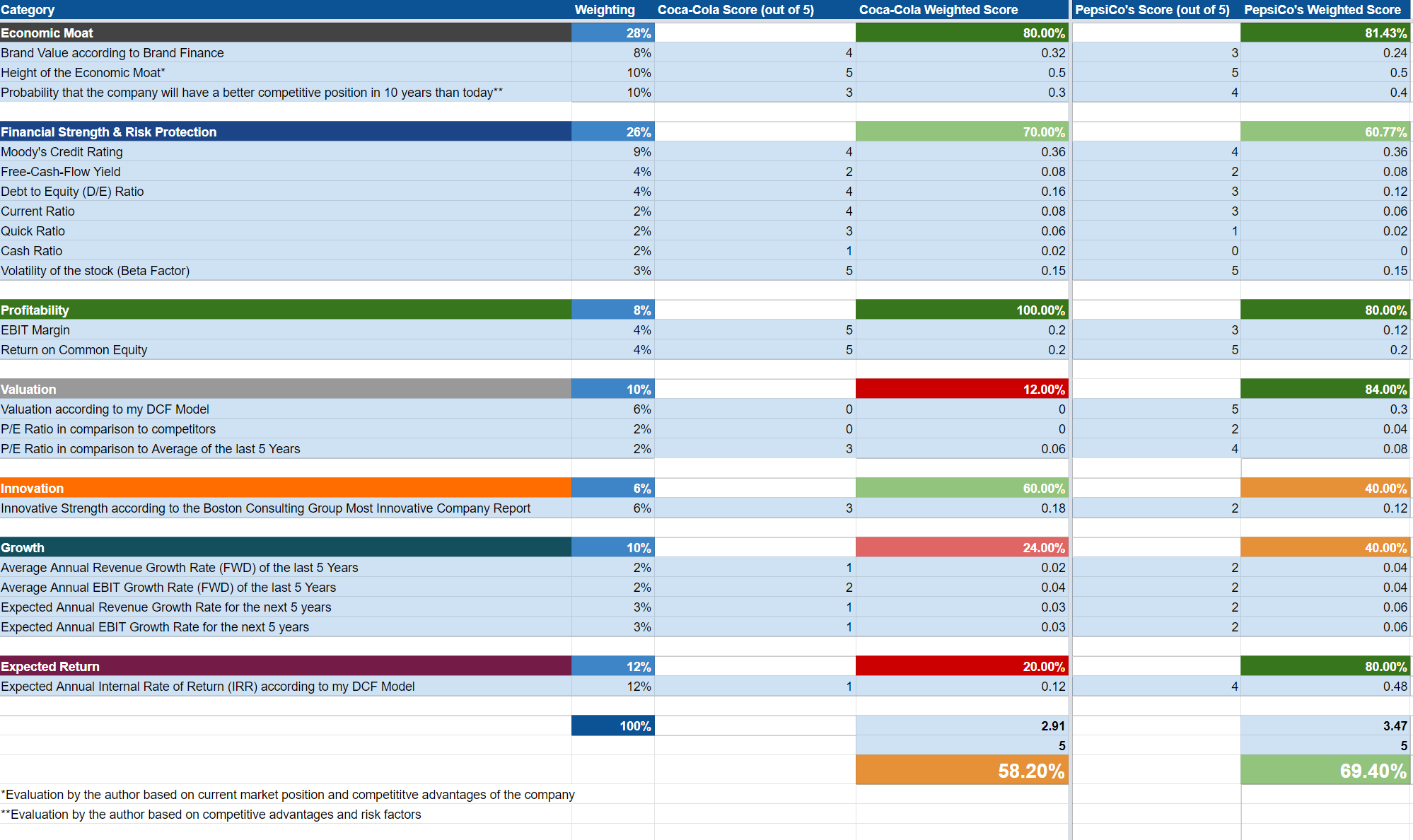
Task: Select the PepsiCo's Weighted Score header
Action: point(1326,10)
